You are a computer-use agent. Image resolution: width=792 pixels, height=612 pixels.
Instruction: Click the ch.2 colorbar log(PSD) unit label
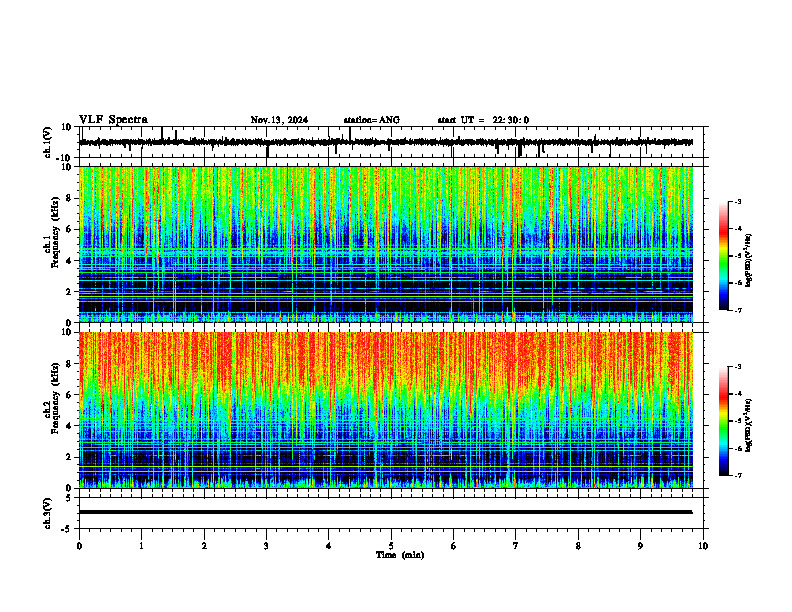click(x=749, y=425)
